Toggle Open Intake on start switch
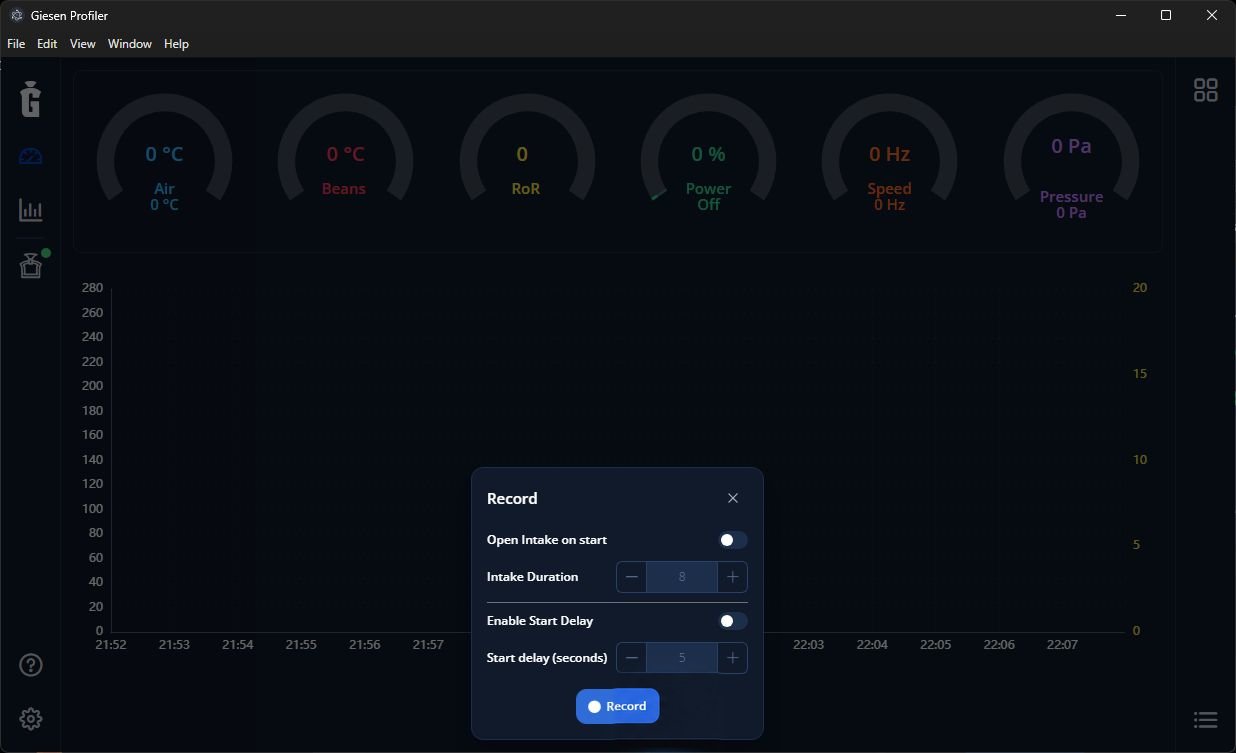1236x753 pixels. tap(733, 540)
